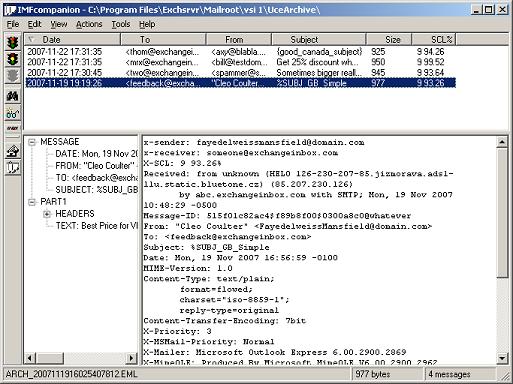Sort messages by the SCL% column header
Image resolution: width=513 pixels, height=384 pixels.
[x=434, y=39]
